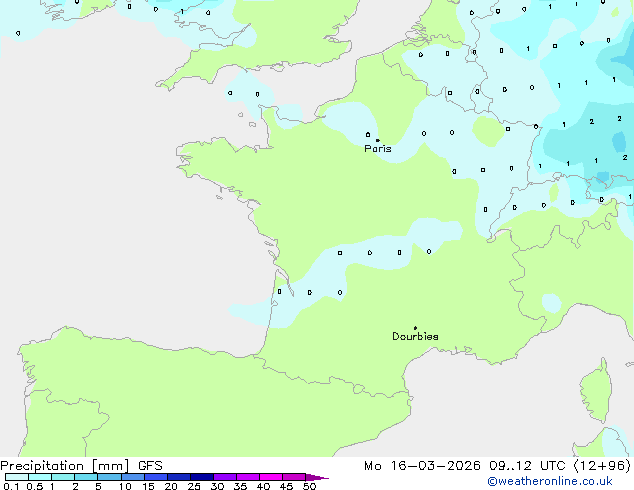Click legend value 0.5
The image size is (634, 490).
[35, 486]
